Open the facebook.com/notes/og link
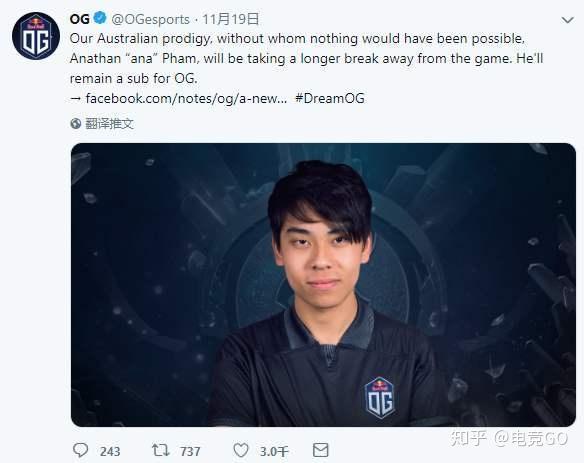The width and height of the screenshot is (584, 463). click(186, 98)
